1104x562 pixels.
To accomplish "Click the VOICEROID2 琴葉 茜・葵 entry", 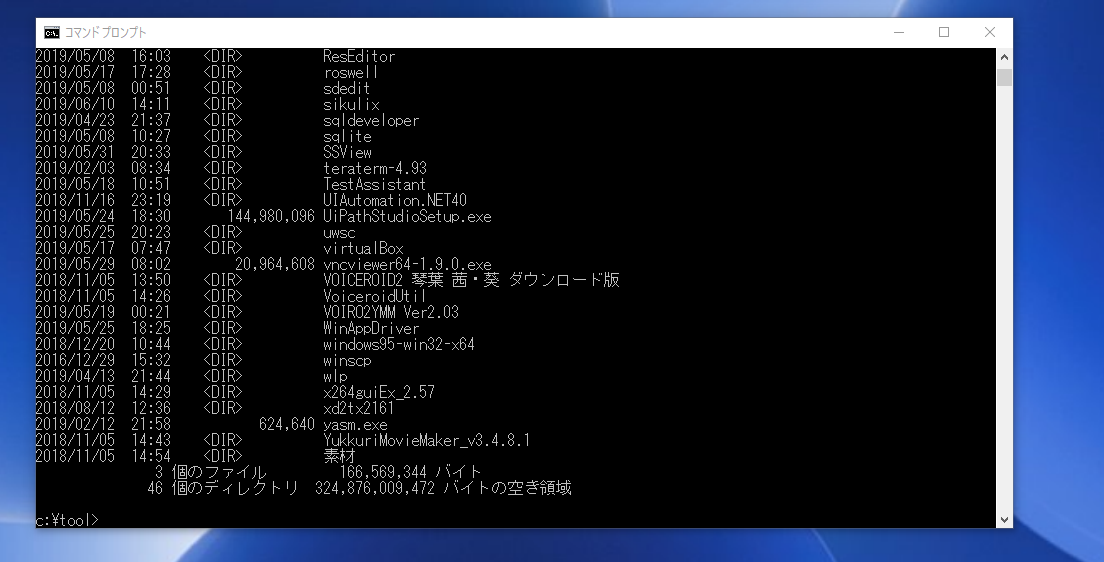I will click(471, 280).
